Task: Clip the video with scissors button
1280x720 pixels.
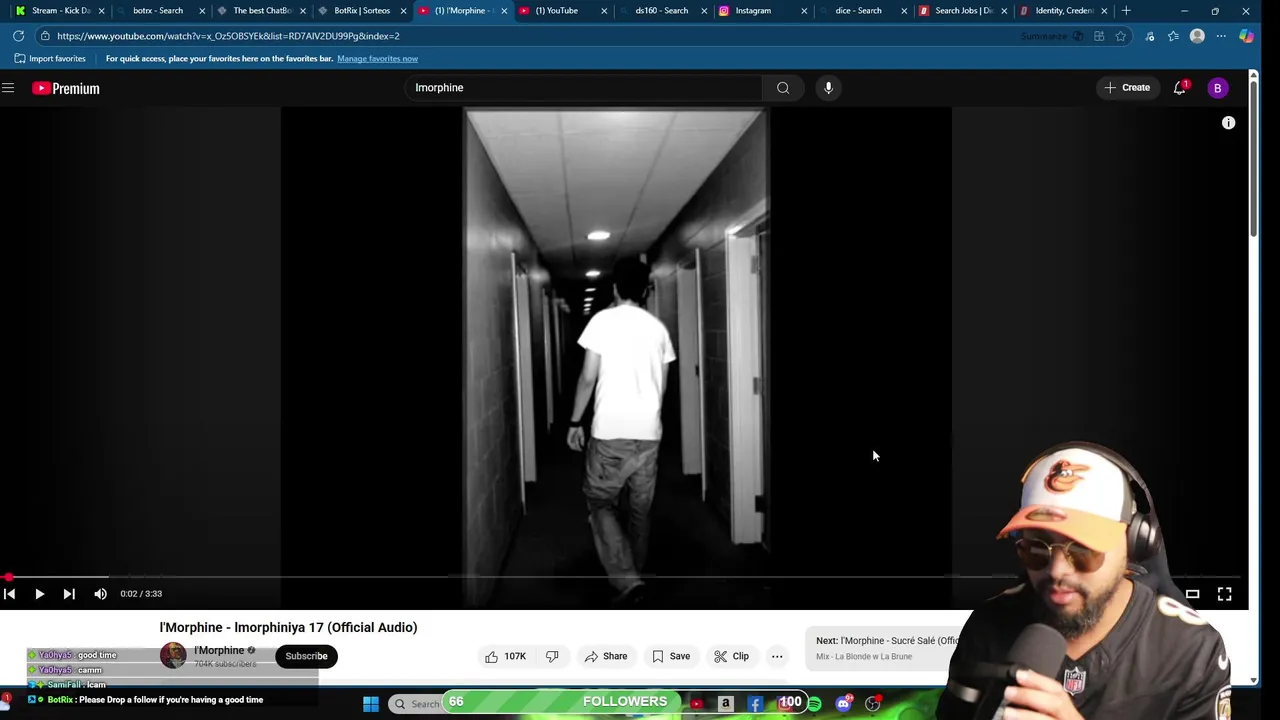Action: [731, 656]
